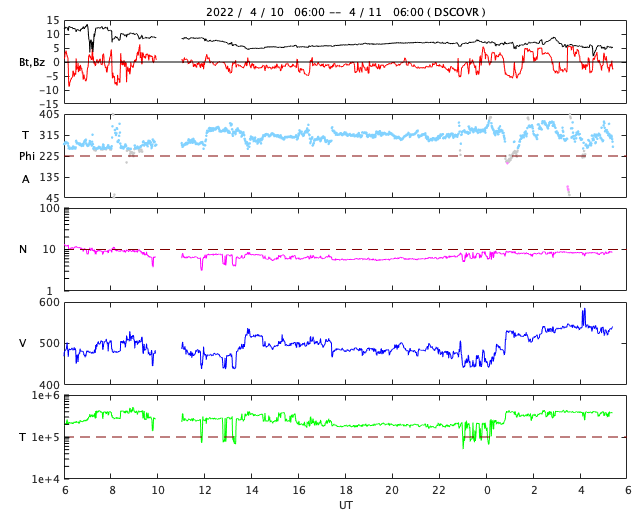Click the 14 tick on the UT axis
Viewport: 640px width, 512px height.
coord(252,491)
